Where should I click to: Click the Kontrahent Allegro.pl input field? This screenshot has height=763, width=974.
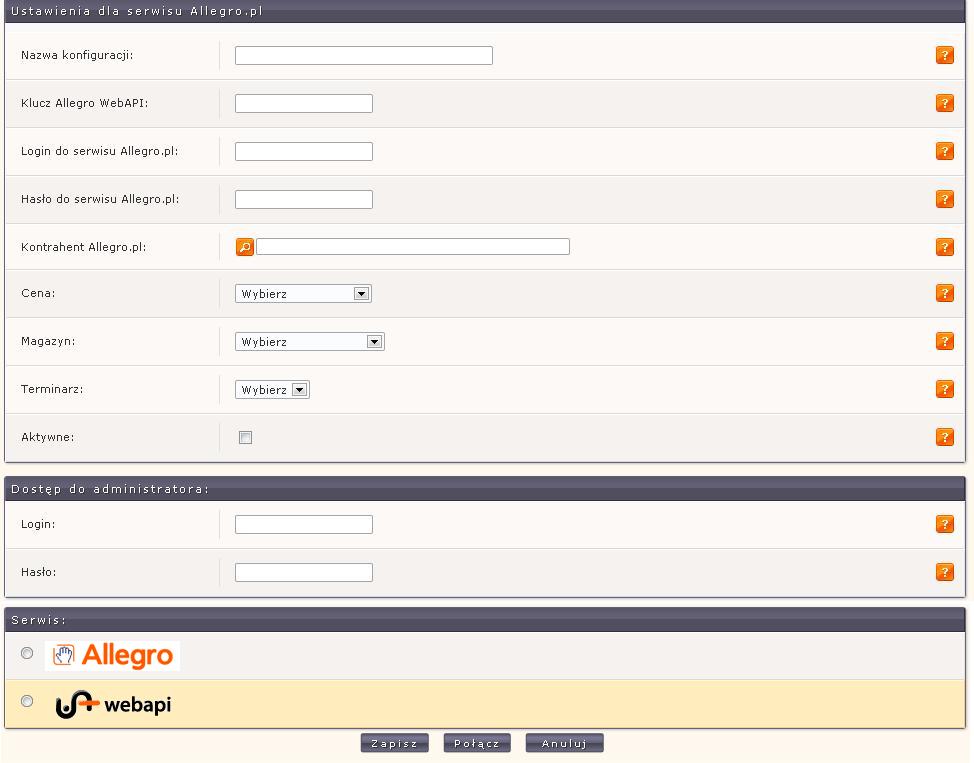[x=412, y=247]
